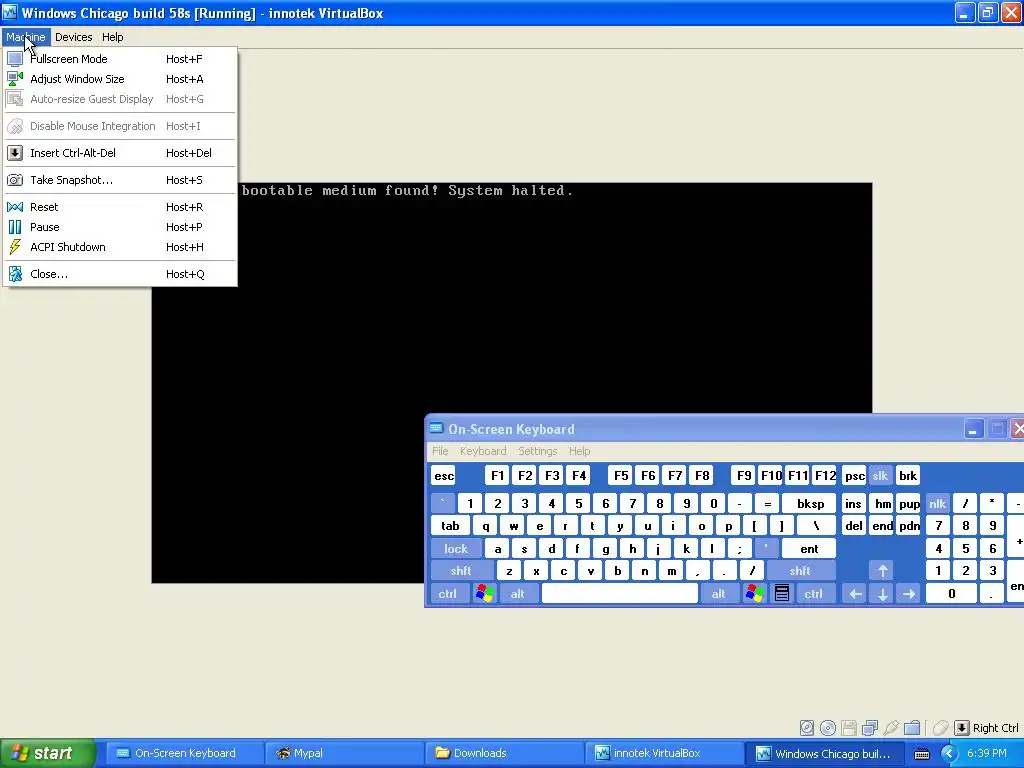
Task: Click the pup page up key
Action: click(909, 504)
